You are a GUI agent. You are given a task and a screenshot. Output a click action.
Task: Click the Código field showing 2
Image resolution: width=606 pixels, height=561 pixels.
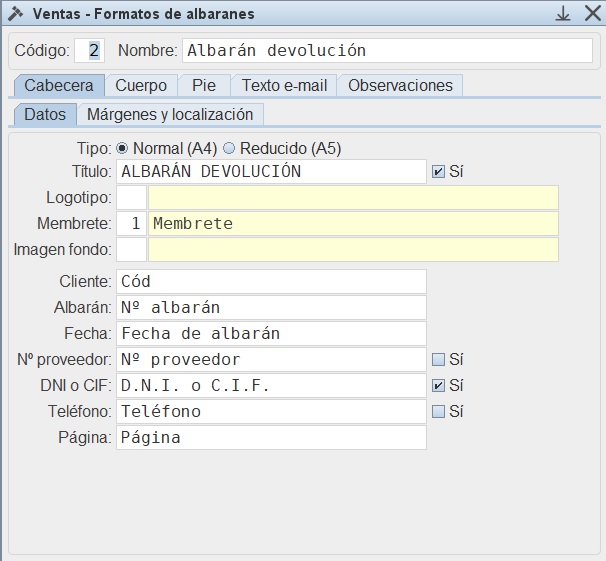[89, 50]
